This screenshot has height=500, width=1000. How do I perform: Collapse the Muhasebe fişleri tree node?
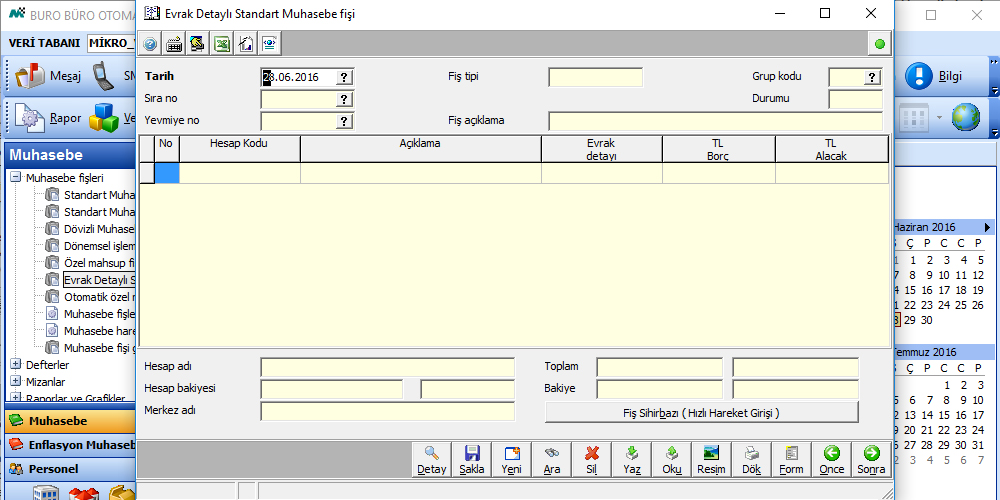click(x=16, y=178)
